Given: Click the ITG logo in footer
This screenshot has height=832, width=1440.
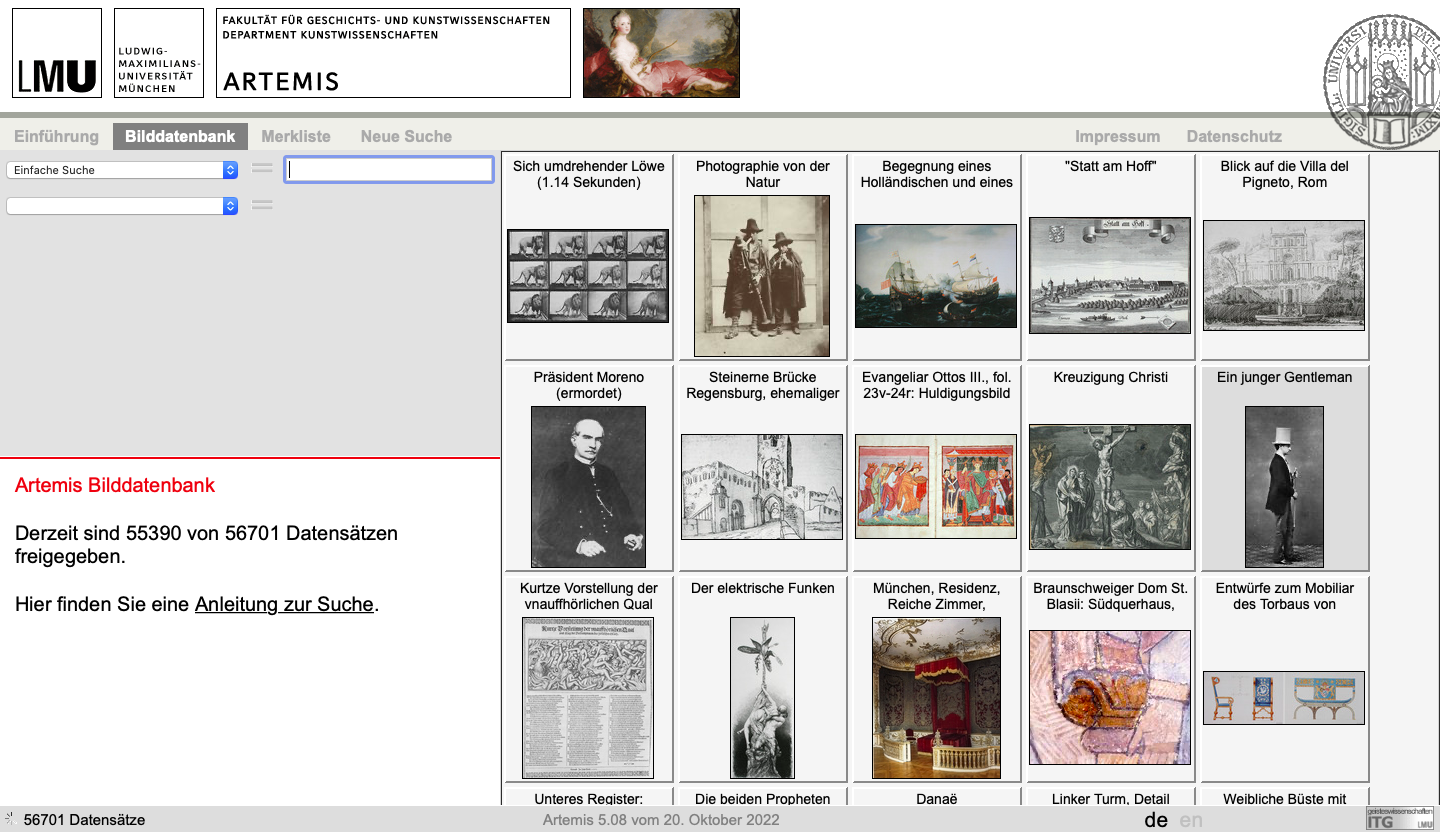Looking at the screenshot, I should click(1400, 818).
